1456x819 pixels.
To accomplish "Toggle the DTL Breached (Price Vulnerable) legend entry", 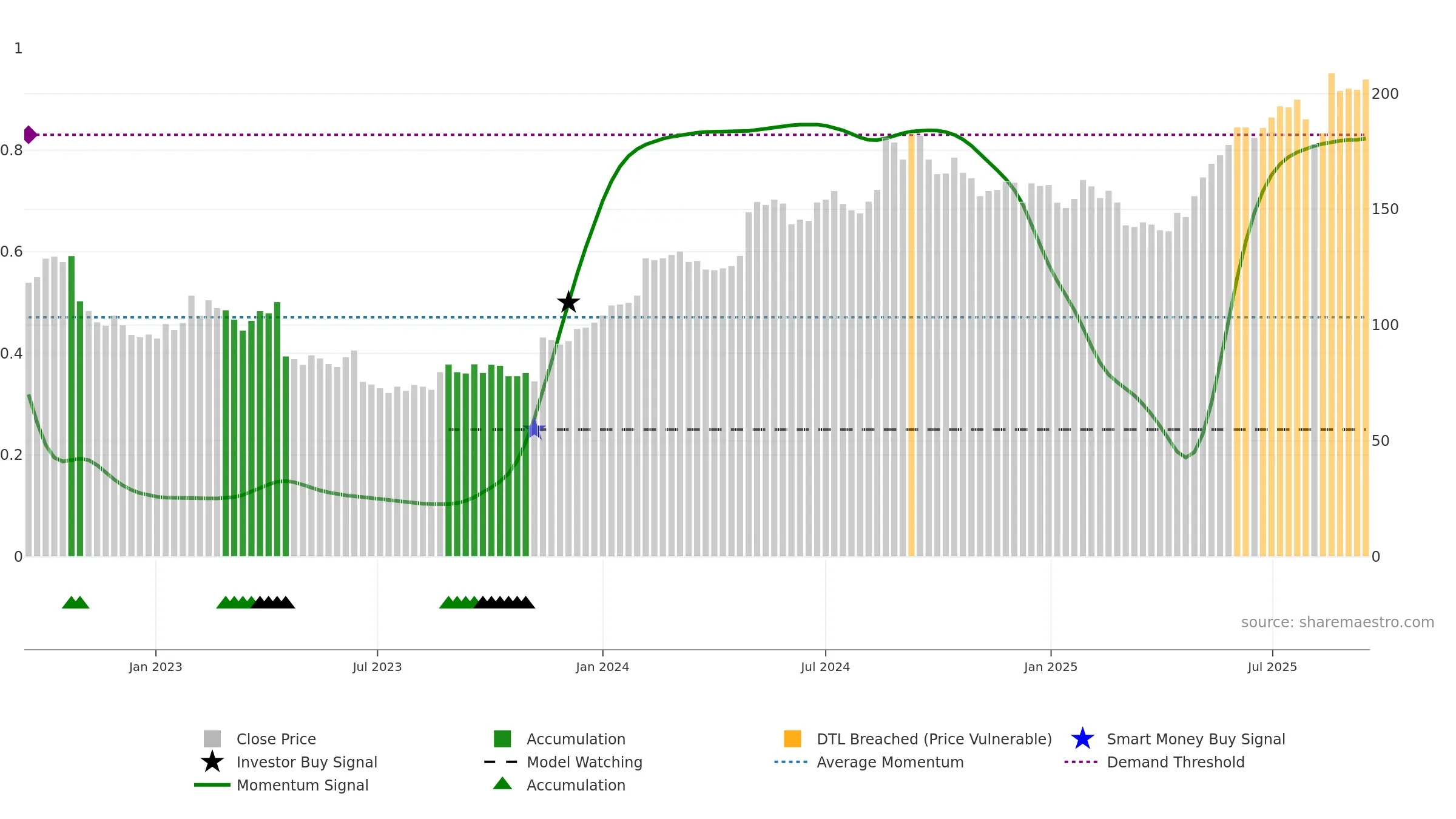I will coord(934,739).
